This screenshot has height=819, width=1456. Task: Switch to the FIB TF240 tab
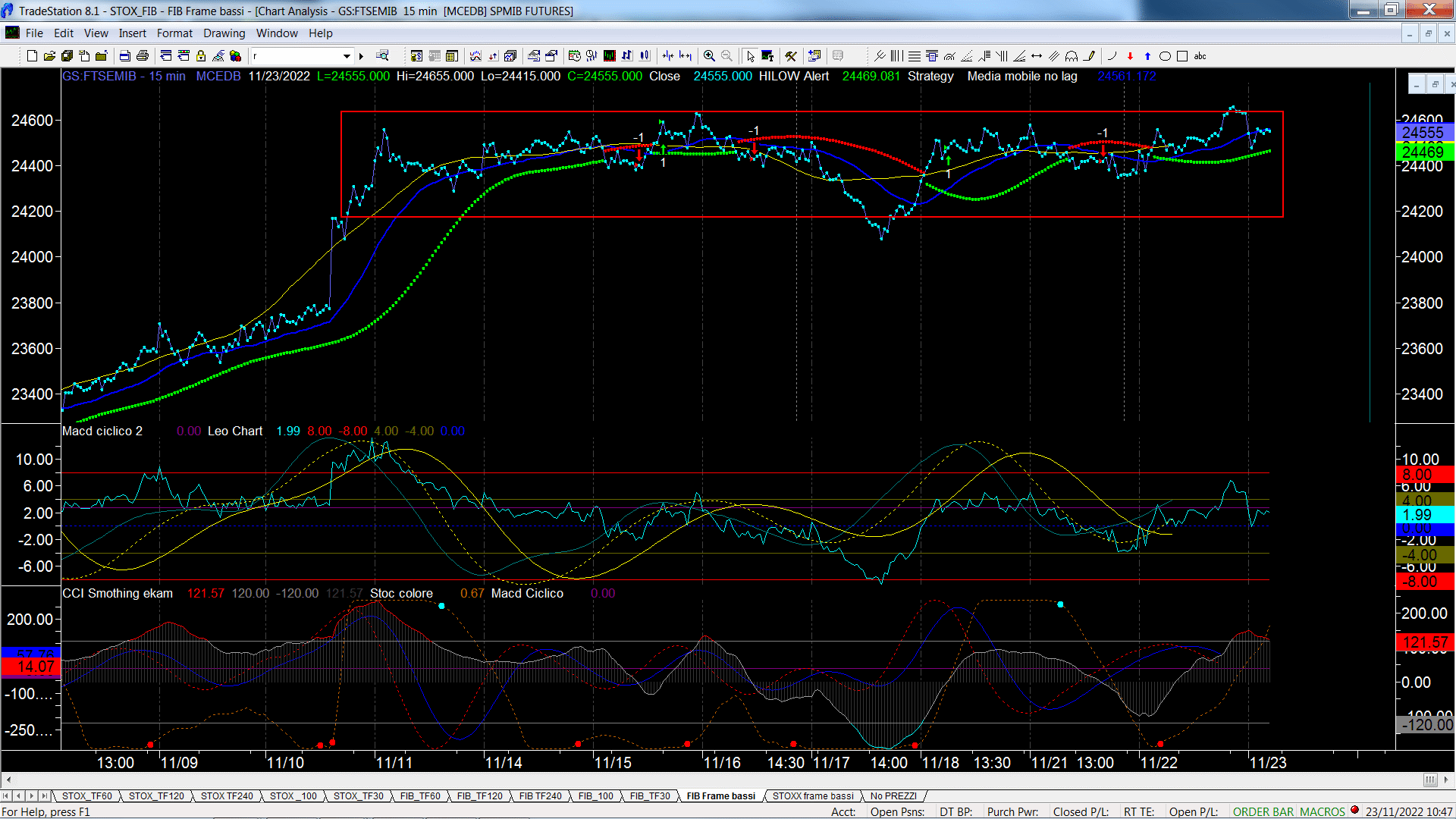point(541,796)
